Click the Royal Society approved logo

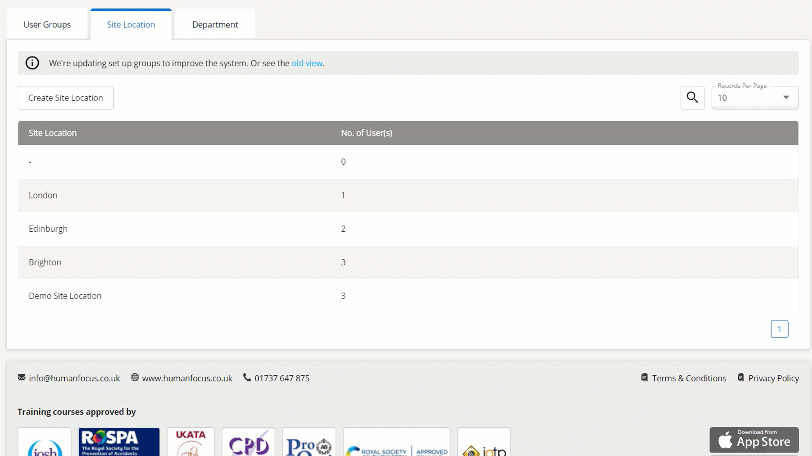click(x=396, y=442)
